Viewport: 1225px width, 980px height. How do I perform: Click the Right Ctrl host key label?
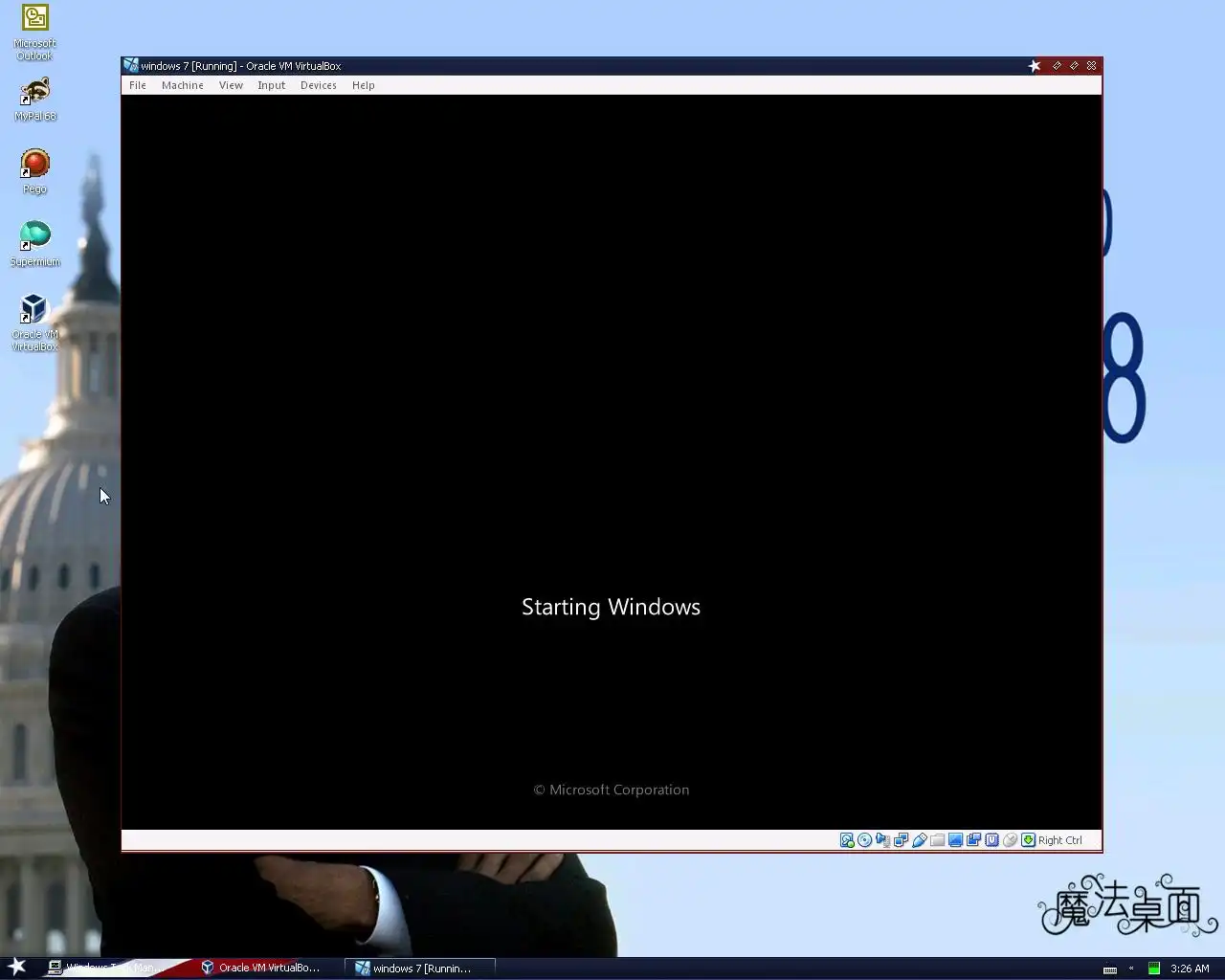(1060, 840)
